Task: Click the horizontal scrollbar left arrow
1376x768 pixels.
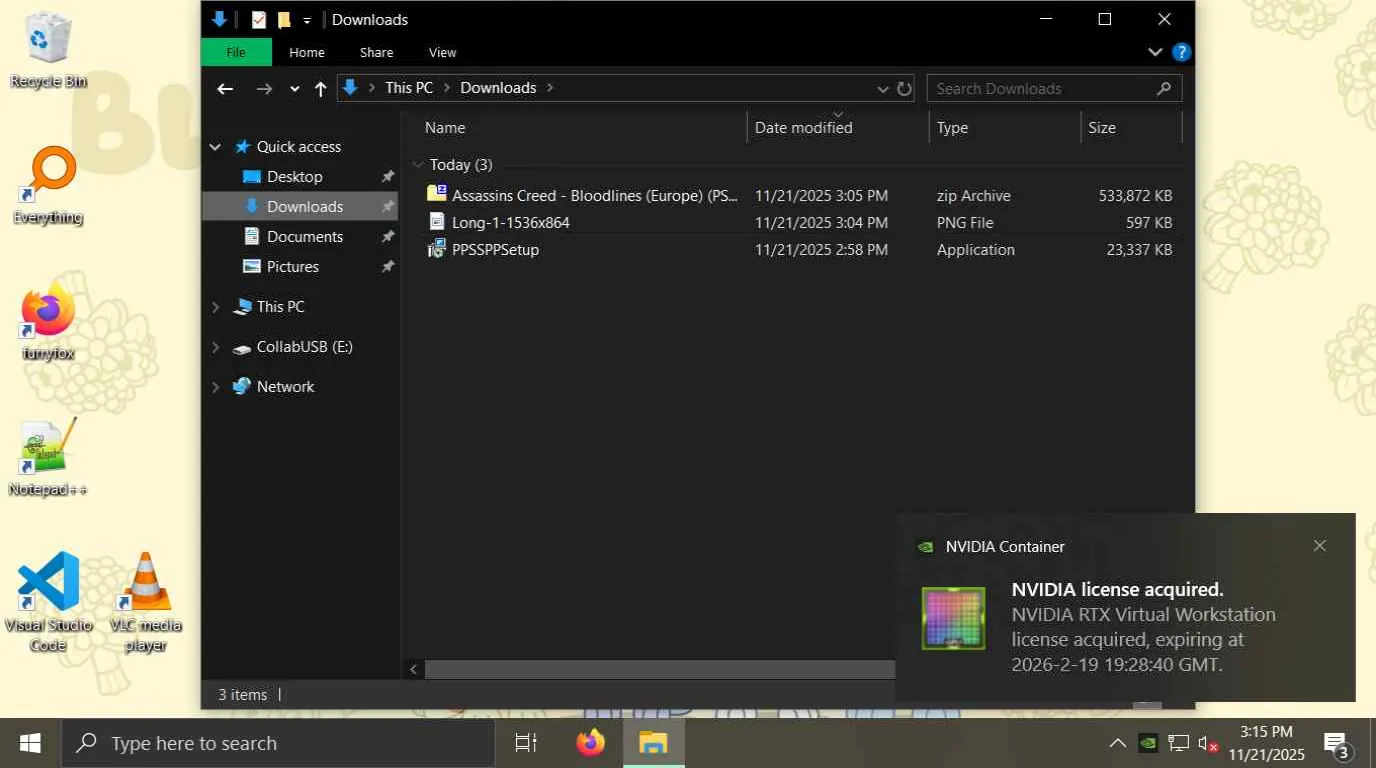Action: click(x=414, y=669)
